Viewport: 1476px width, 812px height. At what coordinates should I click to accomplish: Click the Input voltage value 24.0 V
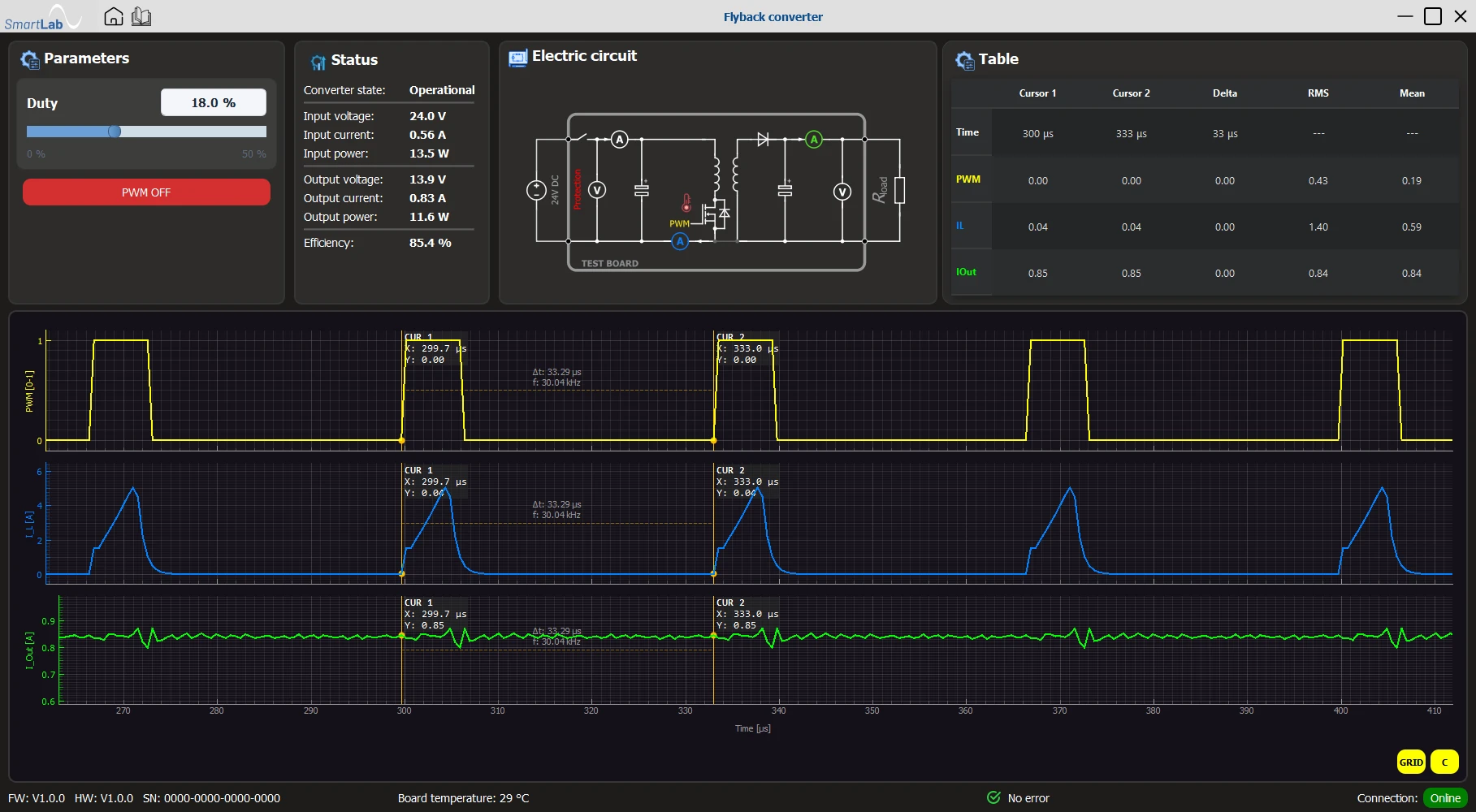(x=427, y=116)
